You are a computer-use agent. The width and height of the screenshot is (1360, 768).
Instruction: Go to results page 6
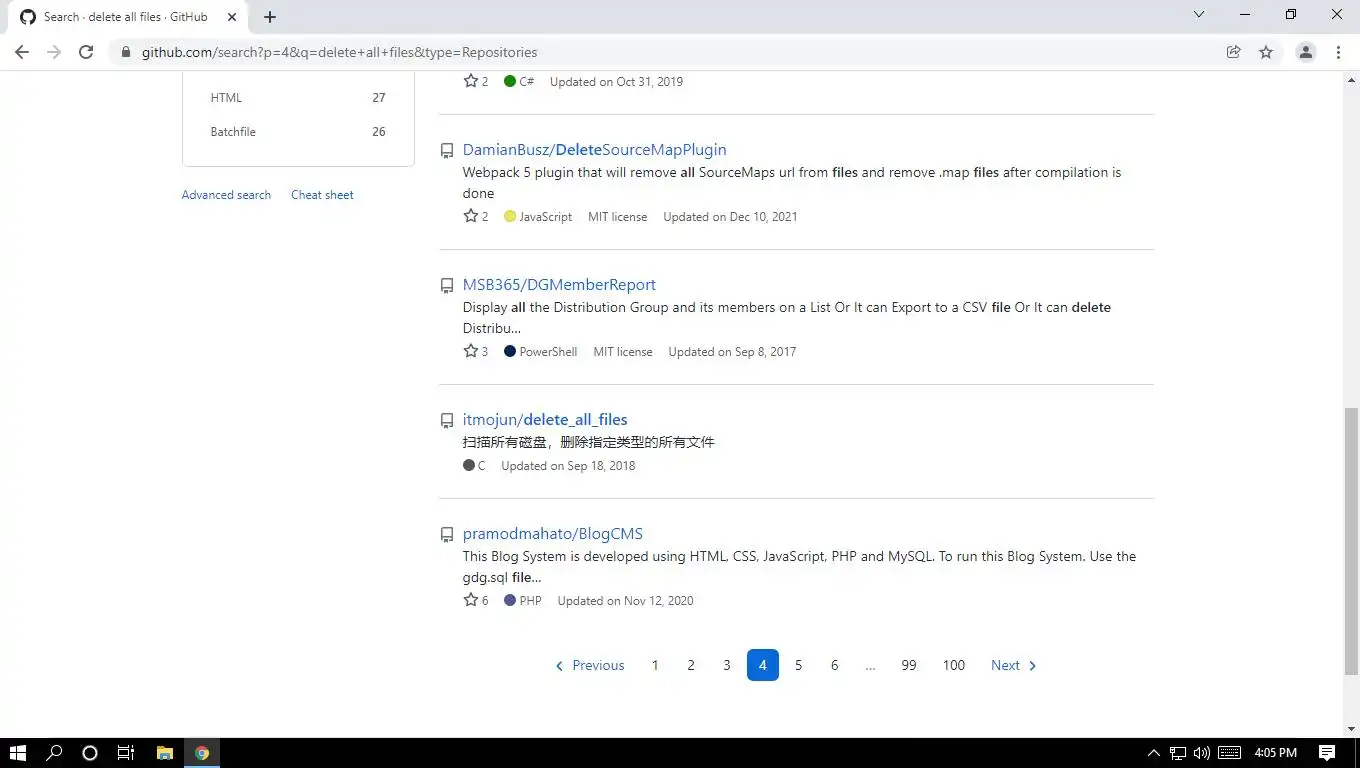pyautogui.click(x=834, y=665)
